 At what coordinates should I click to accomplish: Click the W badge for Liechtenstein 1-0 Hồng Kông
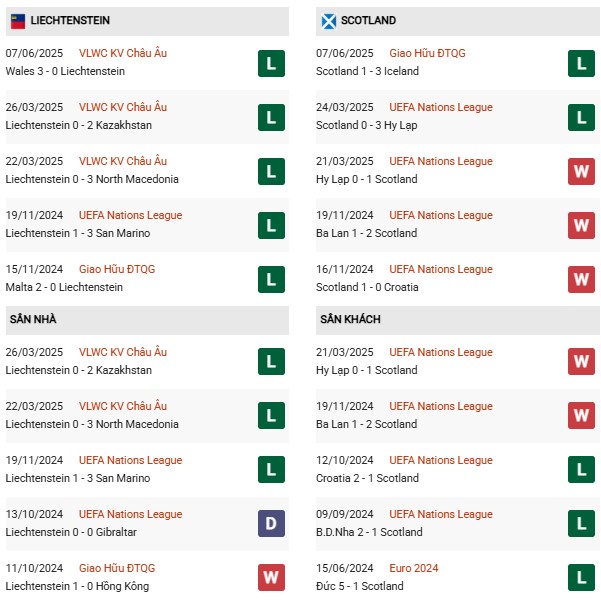(271, 577)
